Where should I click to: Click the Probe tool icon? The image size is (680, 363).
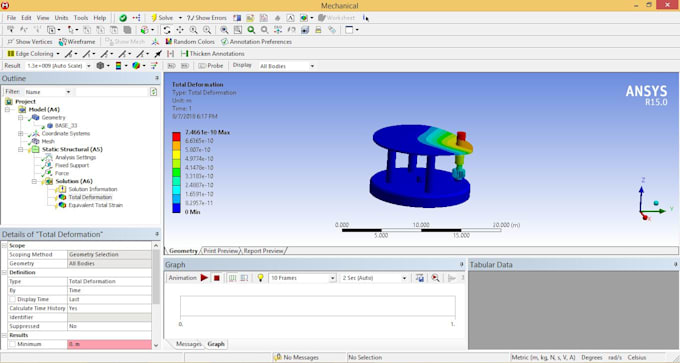pyautogui.click(x=202, y=66)
